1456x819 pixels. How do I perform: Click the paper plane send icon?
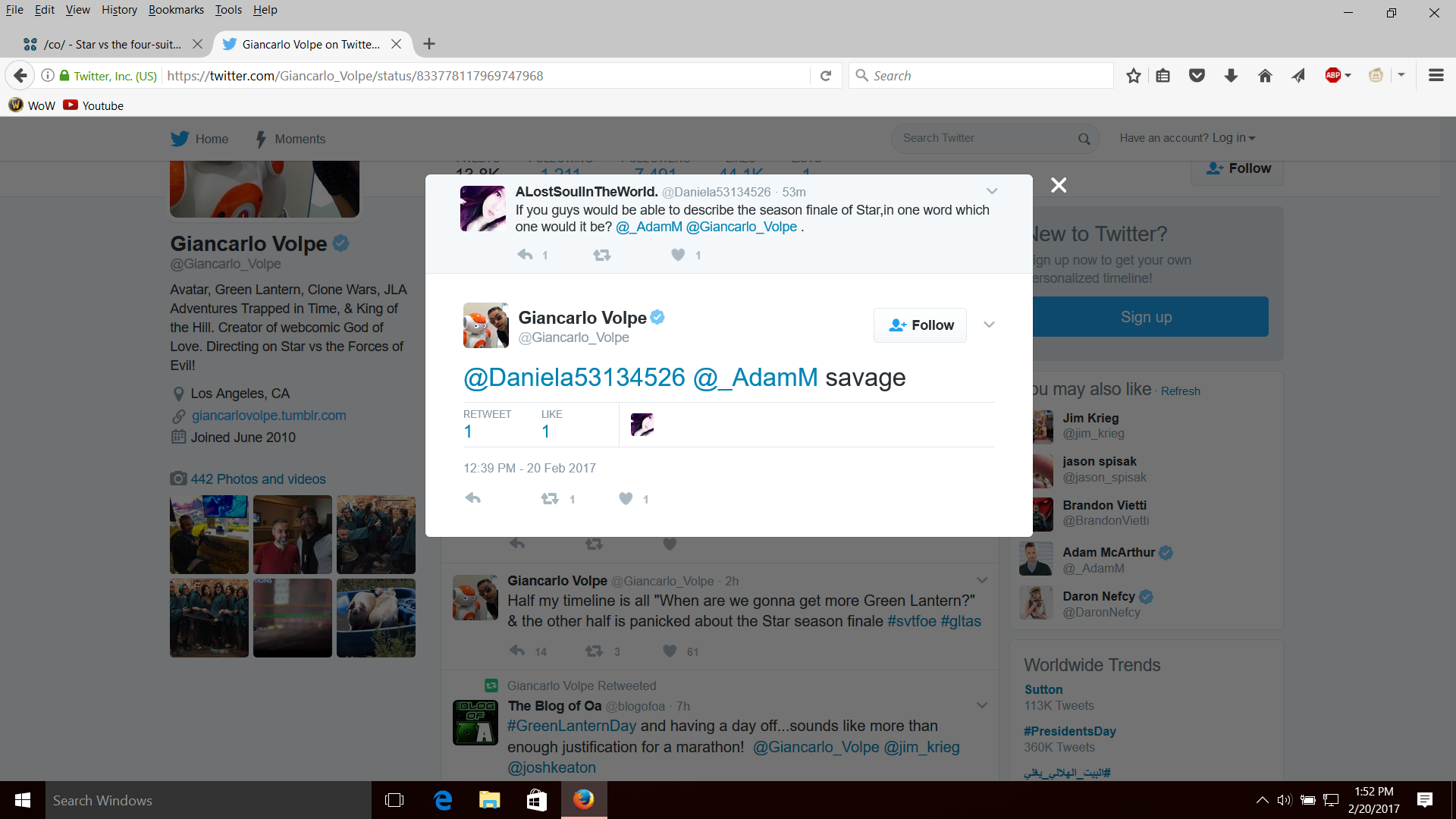pos(1298,75)
